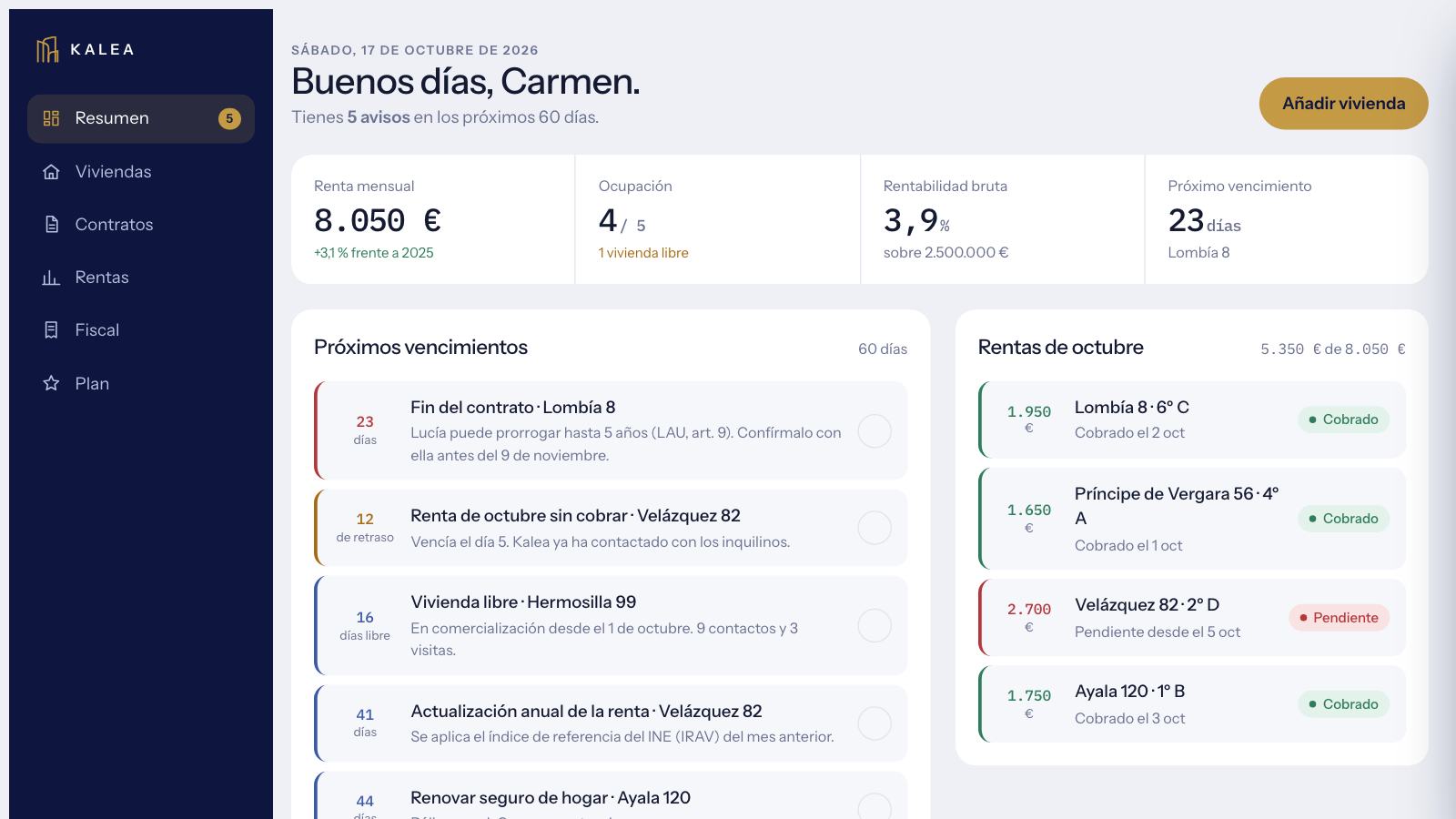Click 'Príncipe de Vergara 56 · 4º A' row
Image resolution: width=1456 pixels, height=819 pixels.
tap(1192, 519)
